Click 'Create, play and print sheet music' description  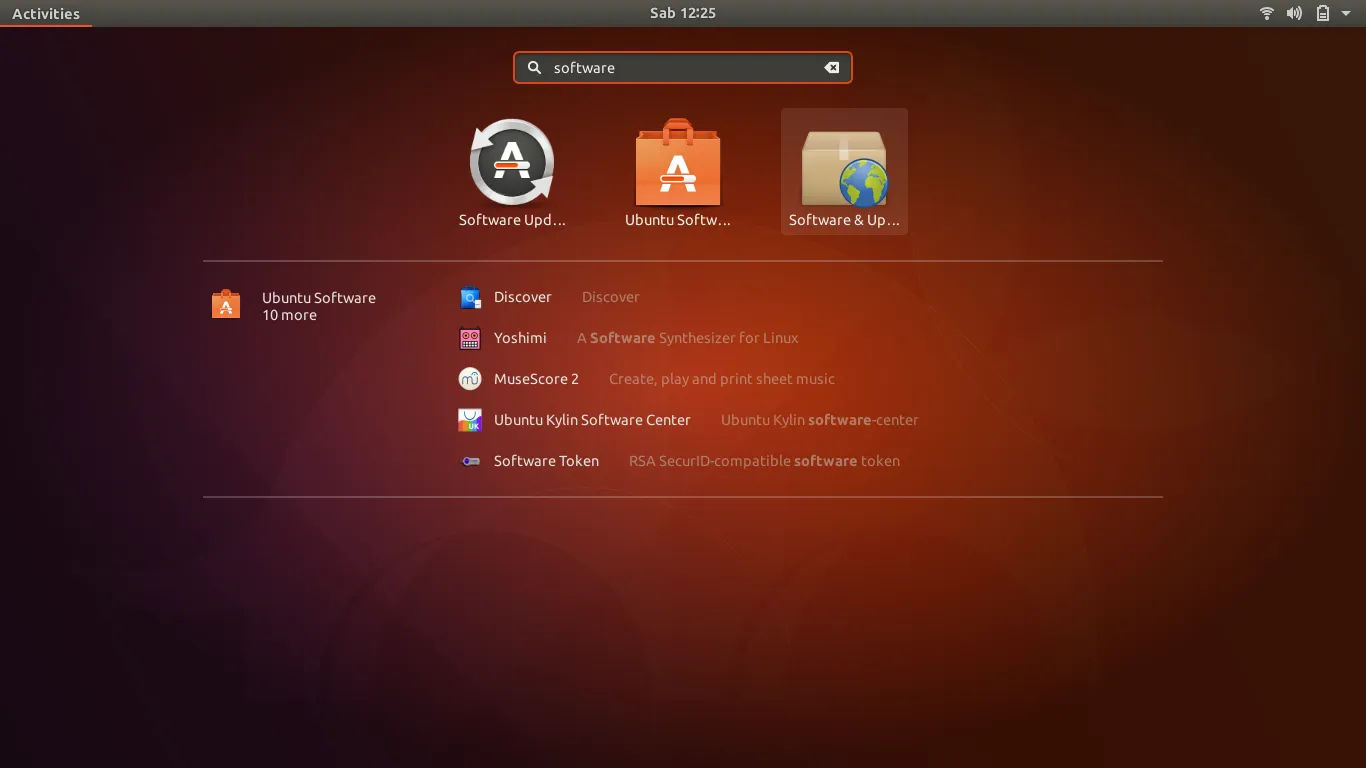pos(722,379)
